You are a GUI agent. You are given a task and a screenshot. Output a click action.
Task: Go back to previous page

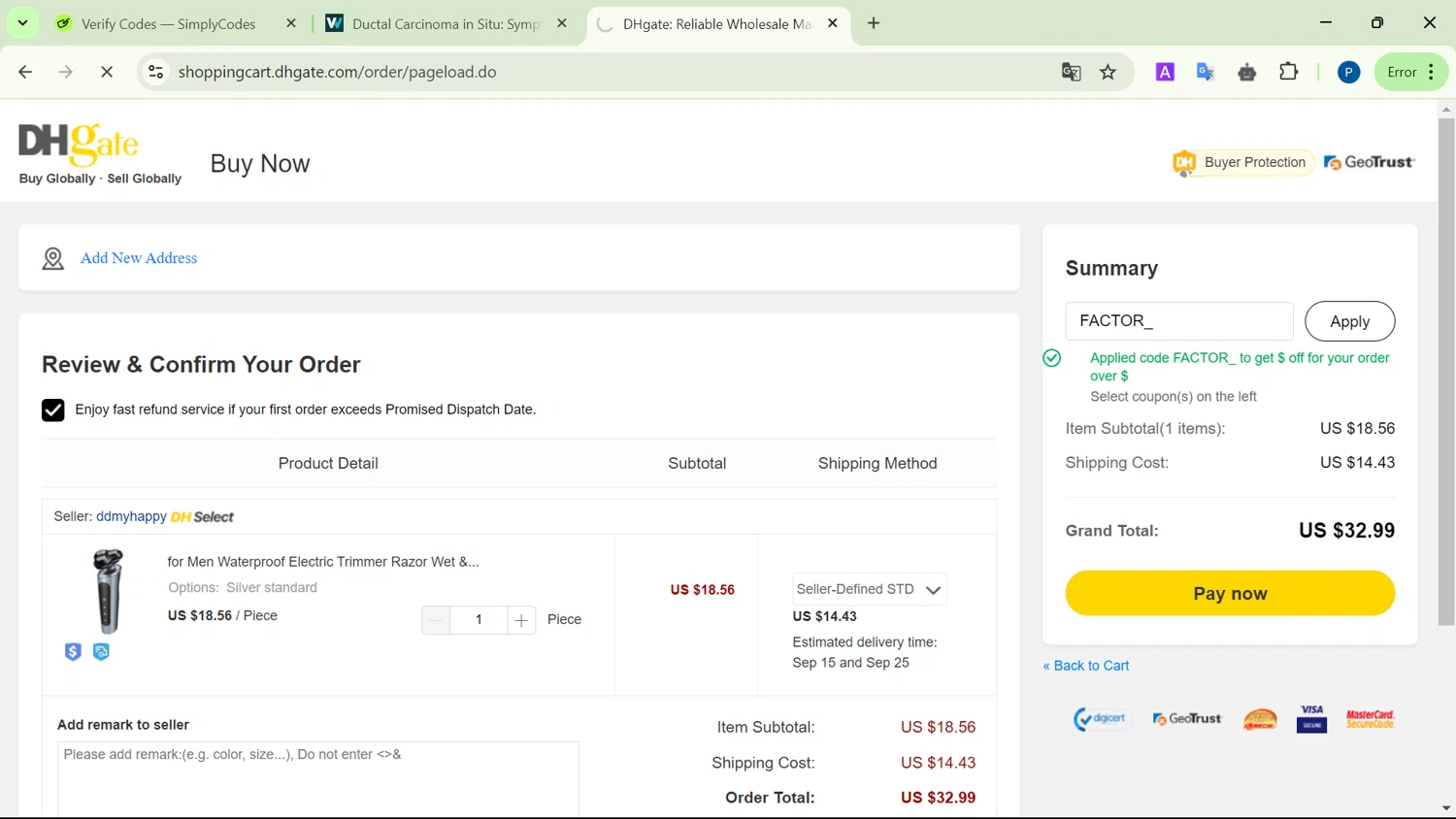(25, 72)
